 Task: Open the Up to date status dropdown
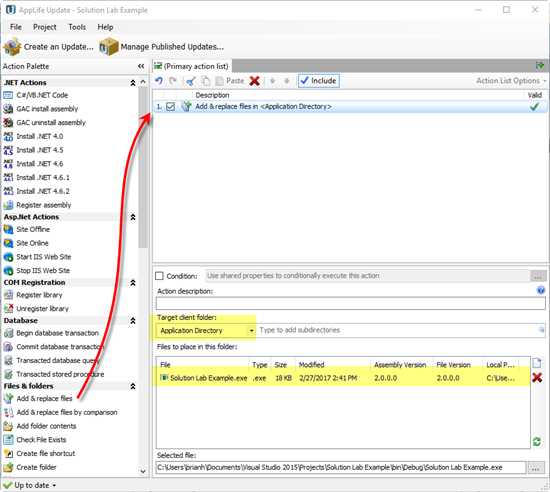[x=30, y=485]
